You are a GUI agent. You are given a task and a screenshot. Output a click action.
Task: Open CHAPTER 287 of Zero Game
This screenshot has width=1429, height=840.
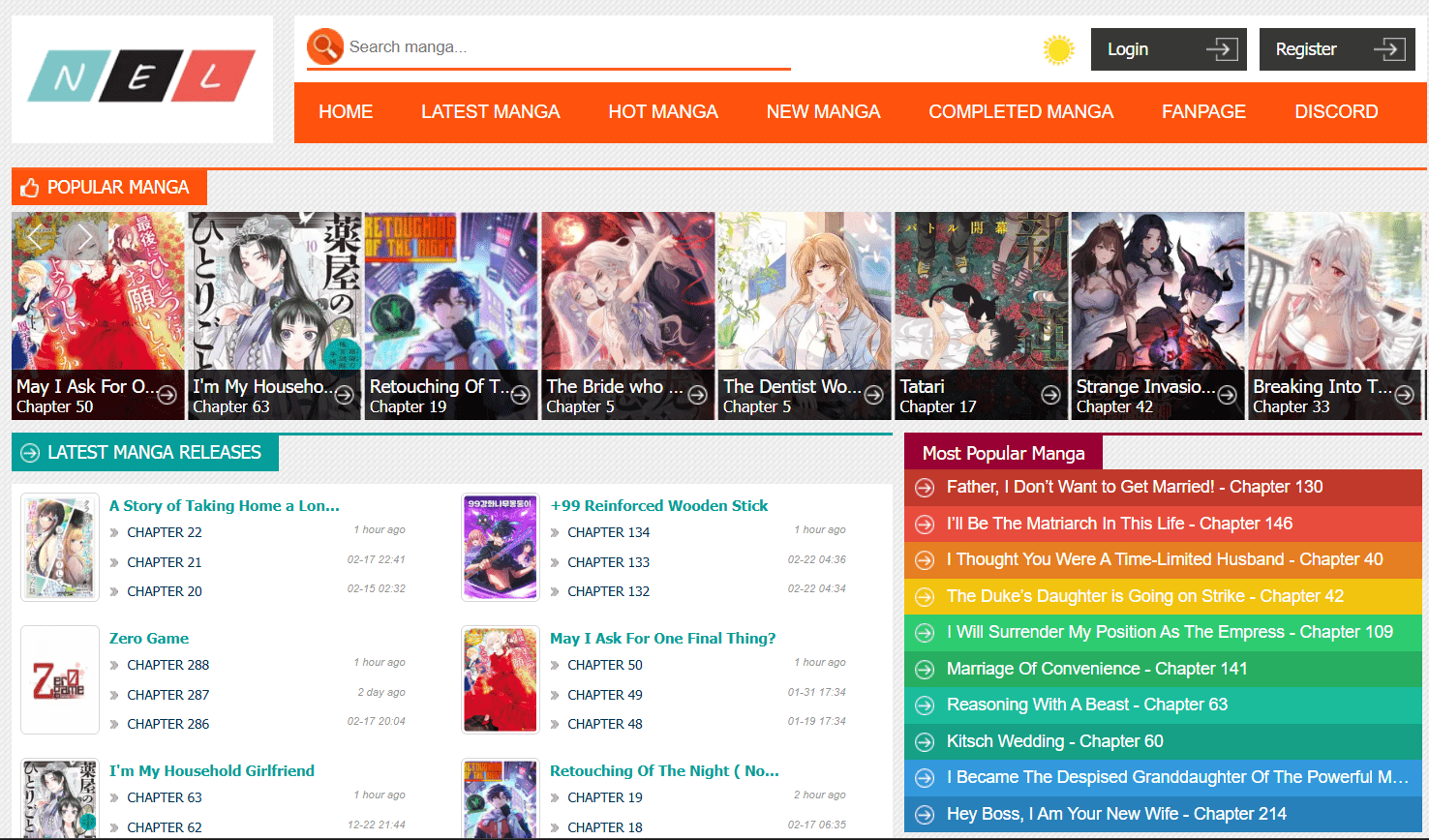168,695
